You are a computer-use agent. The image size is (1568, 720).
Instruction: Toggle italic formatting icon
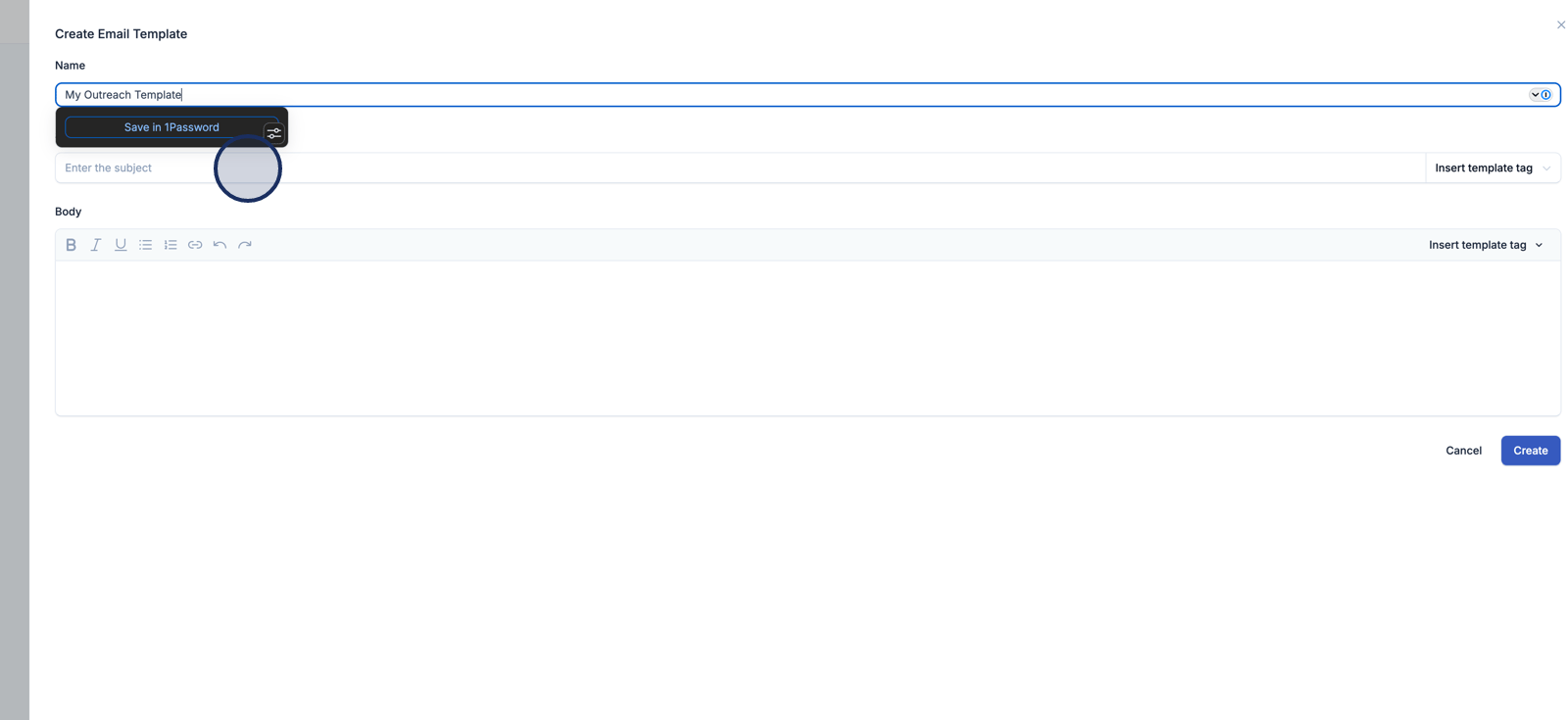pyautogui.click(x=96, y=245)
